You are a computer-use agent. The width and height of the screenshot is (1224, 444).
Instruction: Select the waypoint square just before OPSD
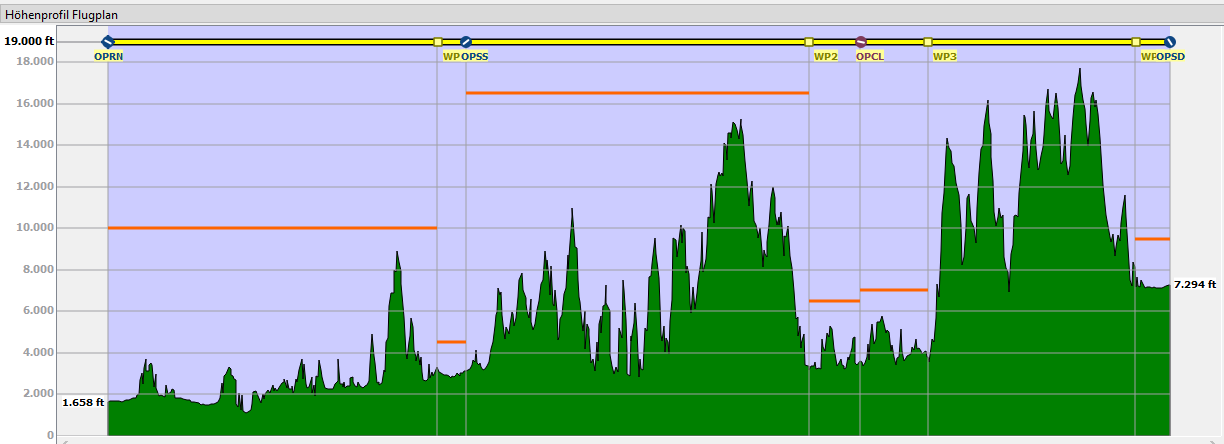pyautogui.click(x=1135, y=41)
